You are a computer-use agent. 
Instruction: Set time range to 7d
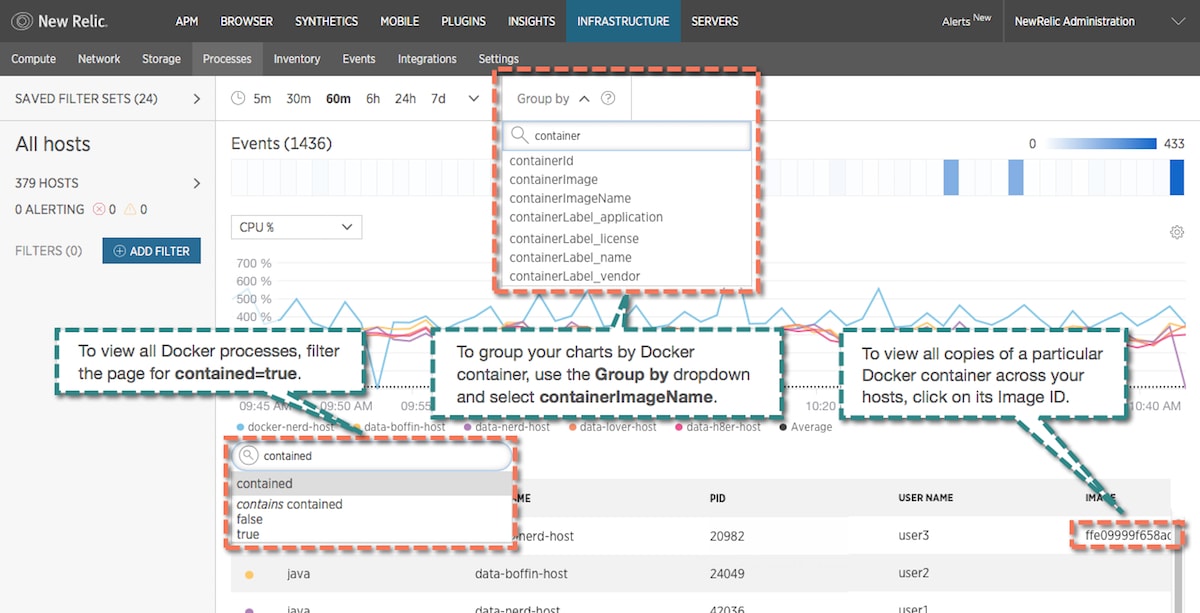point(438,99)
